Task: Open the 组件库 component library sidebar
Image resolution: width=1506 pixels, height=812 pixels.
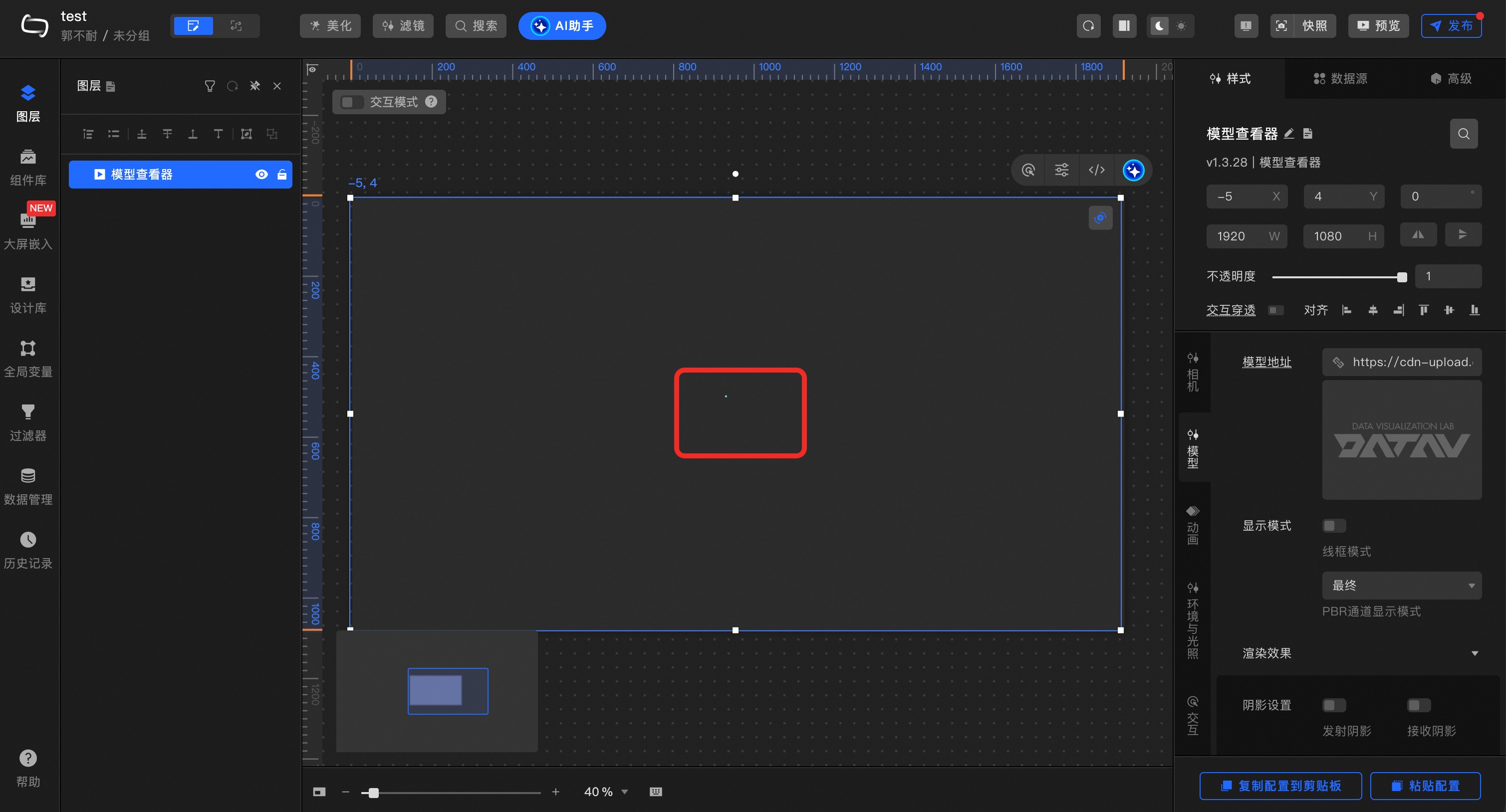Action: 27,167
